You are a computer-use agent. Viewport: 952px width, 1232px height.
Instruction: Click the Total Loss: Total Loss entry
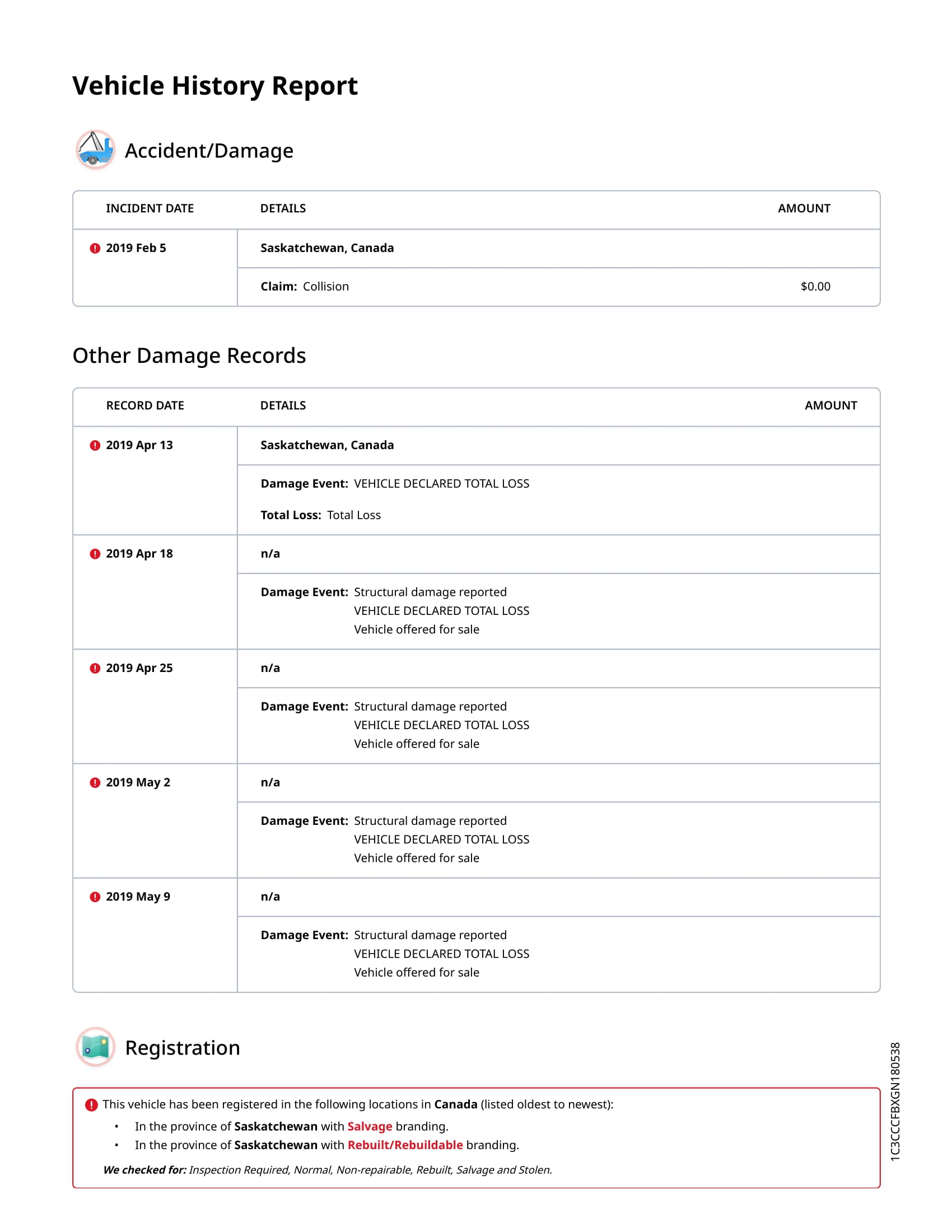coord(320,515)
